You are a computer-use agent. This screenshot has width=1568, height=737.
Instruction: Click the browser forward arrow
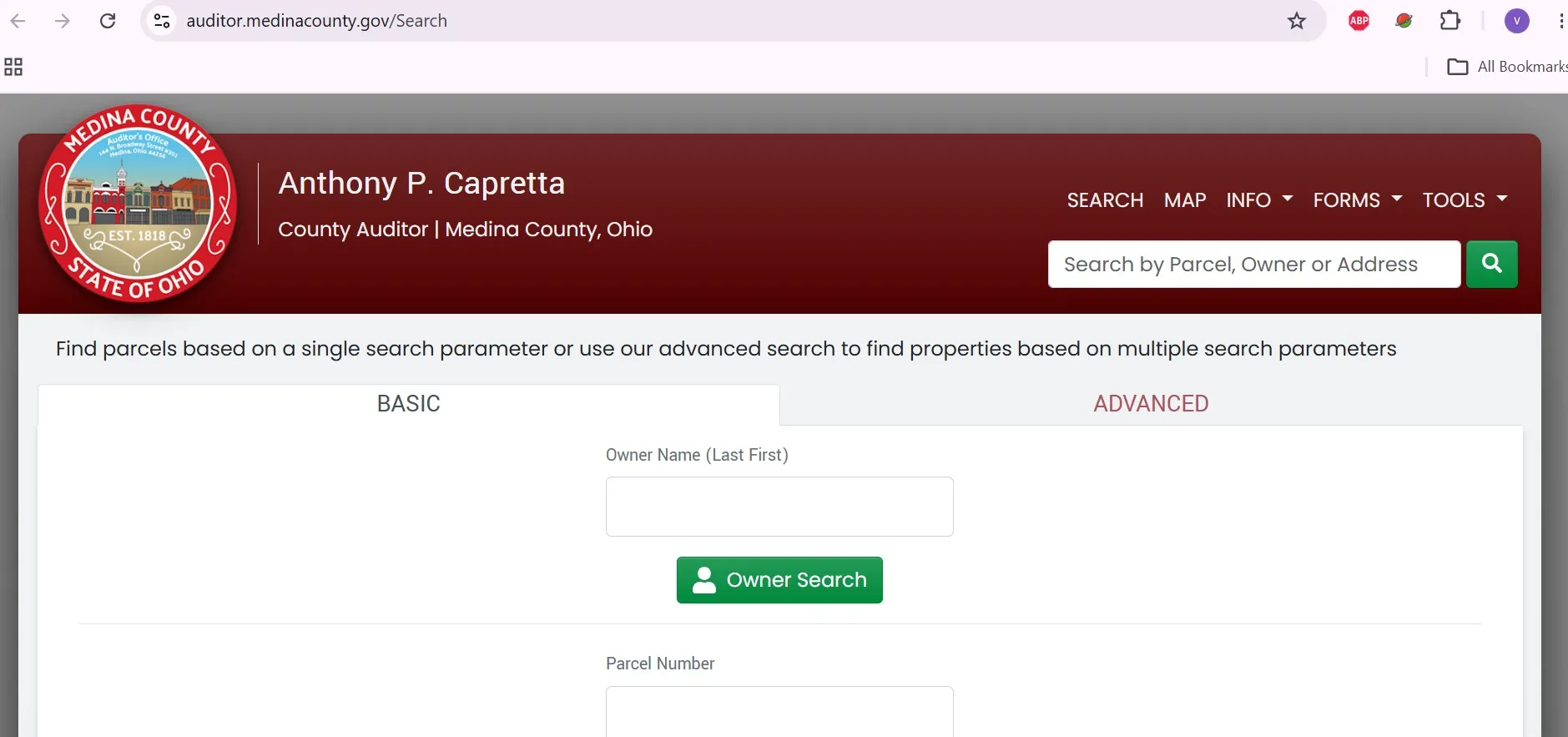click(x=63, y=21)
